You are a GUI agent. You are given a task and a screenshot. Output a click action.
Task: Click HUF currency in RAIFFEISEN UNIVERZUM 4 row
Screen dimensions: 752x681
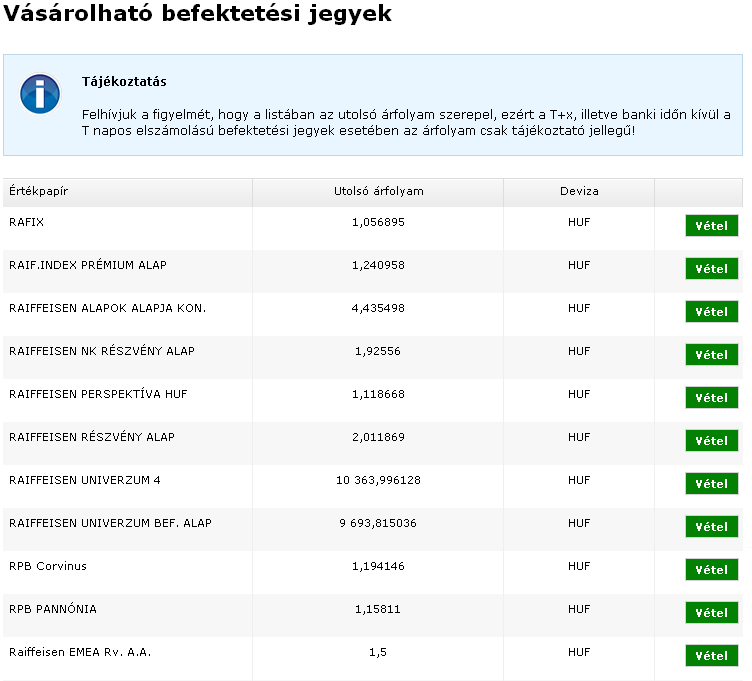tap(579, 480)
